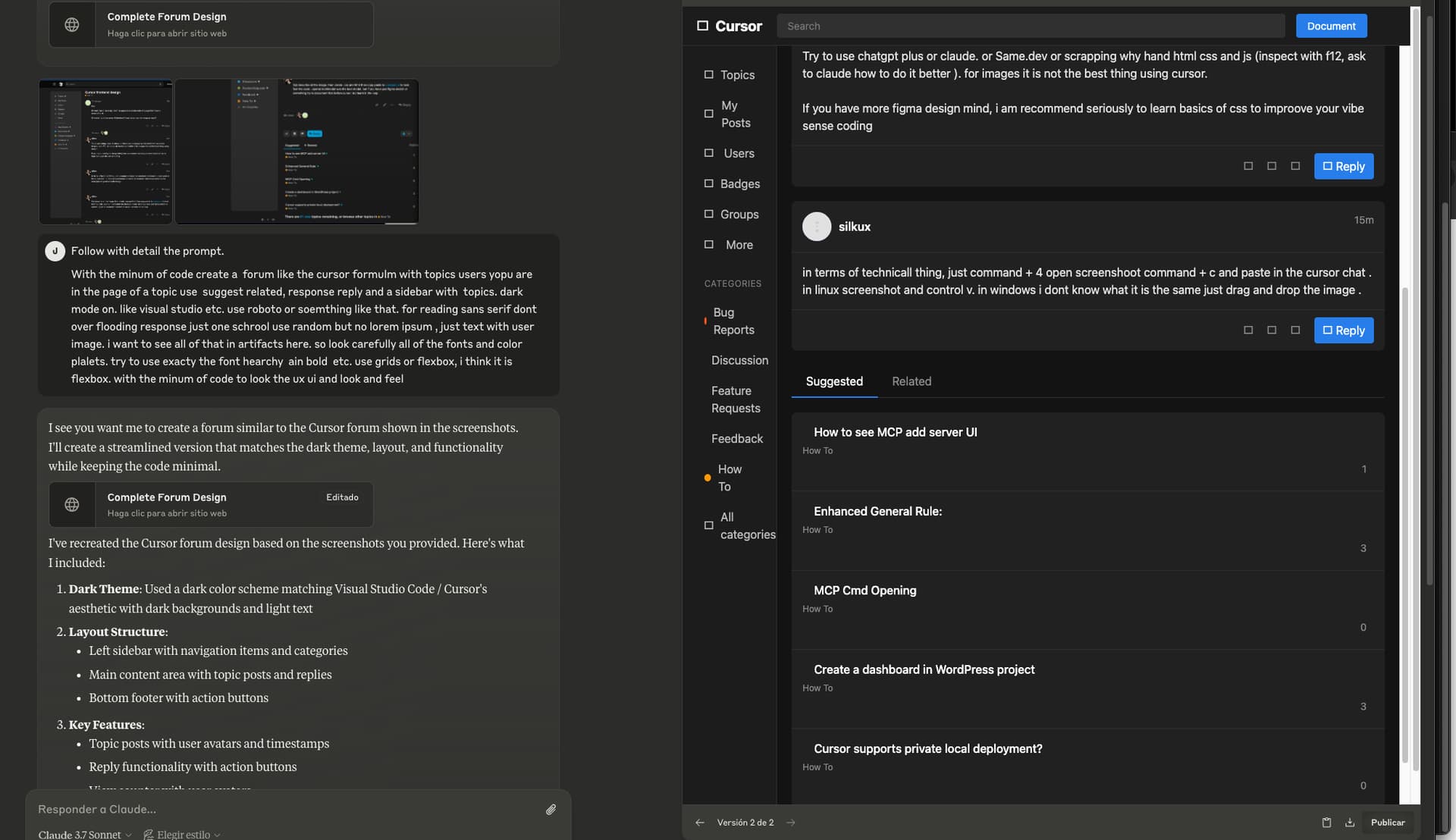Click third action icon on the top post
Image resolution: width=1456 pixels, height=840 pixels.
pos(1295,166)
